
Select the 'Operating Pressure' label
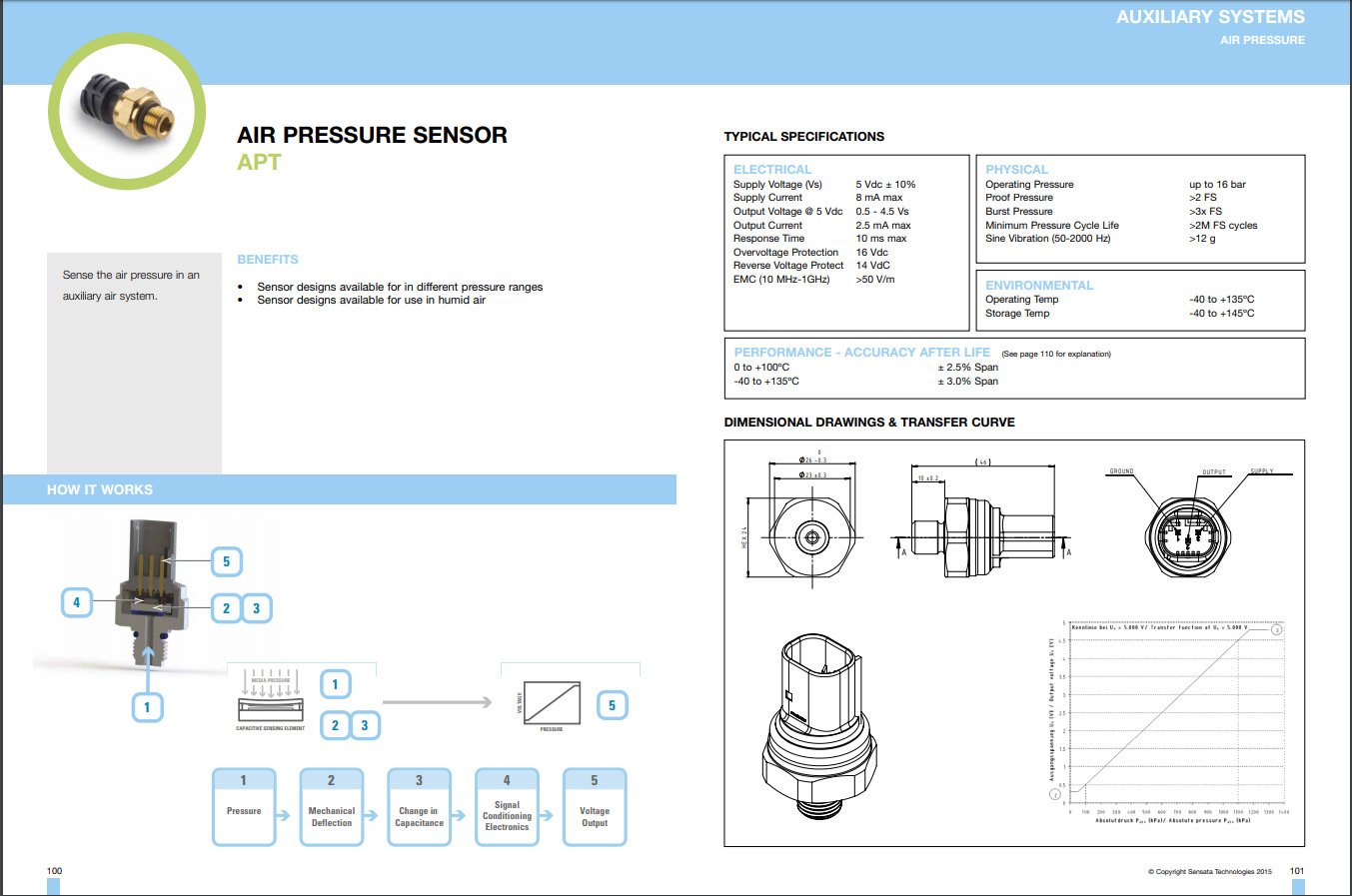[1029, 185]
